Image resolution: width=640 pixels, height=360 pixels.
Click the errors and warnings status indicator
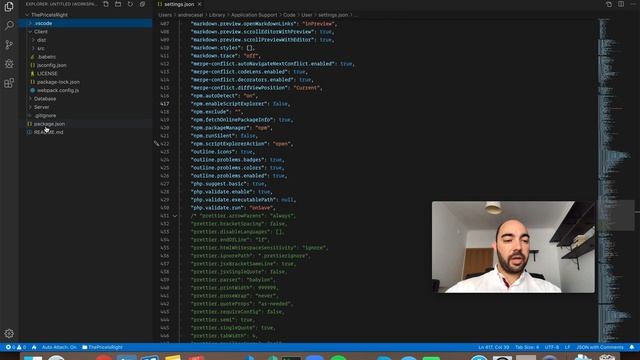point(16,347)
